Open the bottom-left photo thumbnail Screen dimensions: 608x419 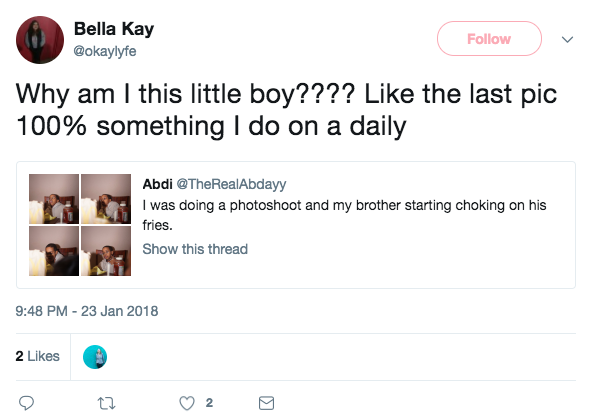point(53,250)
